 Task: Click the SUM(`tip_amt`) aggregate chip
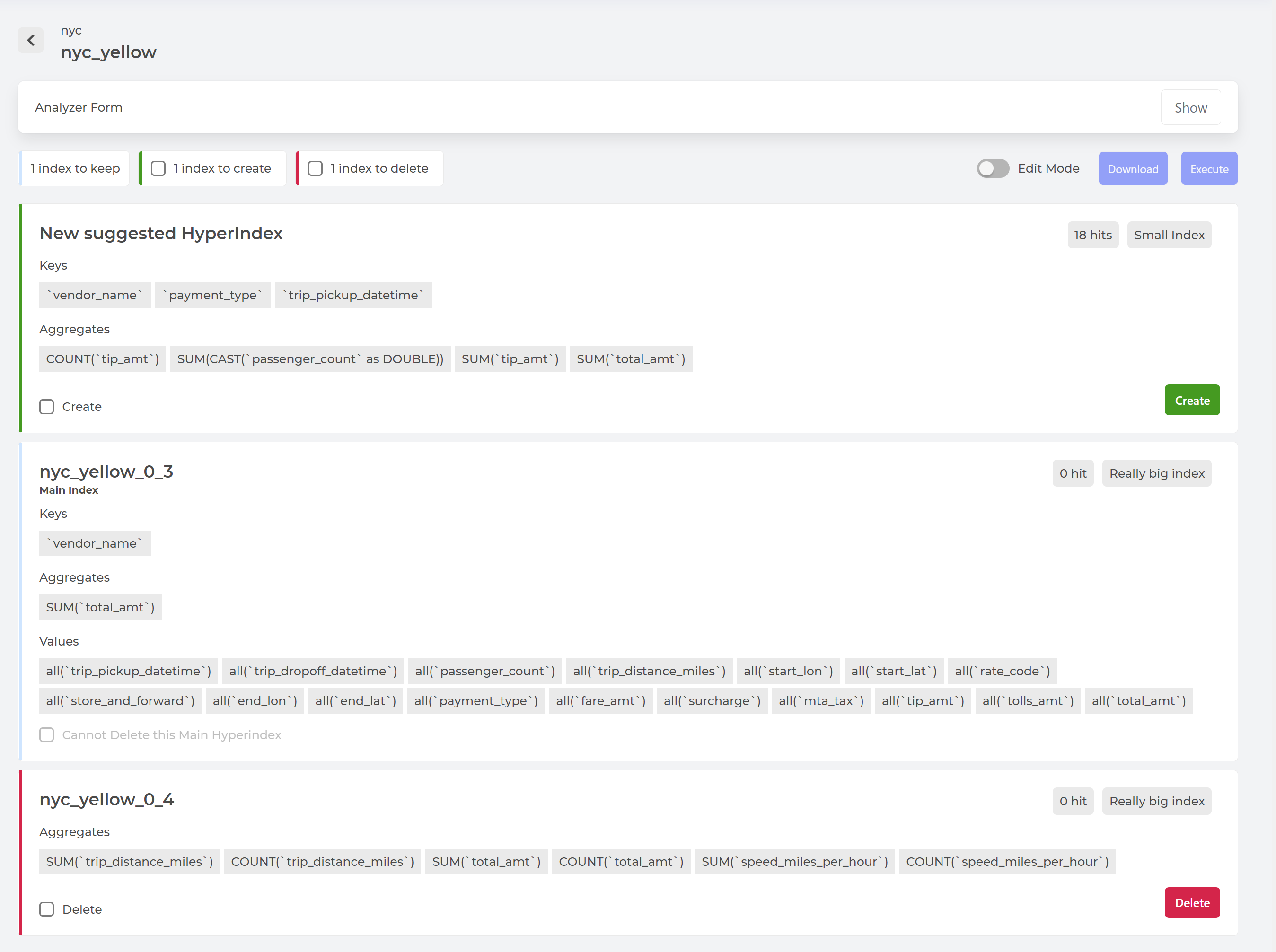[510, 359]
